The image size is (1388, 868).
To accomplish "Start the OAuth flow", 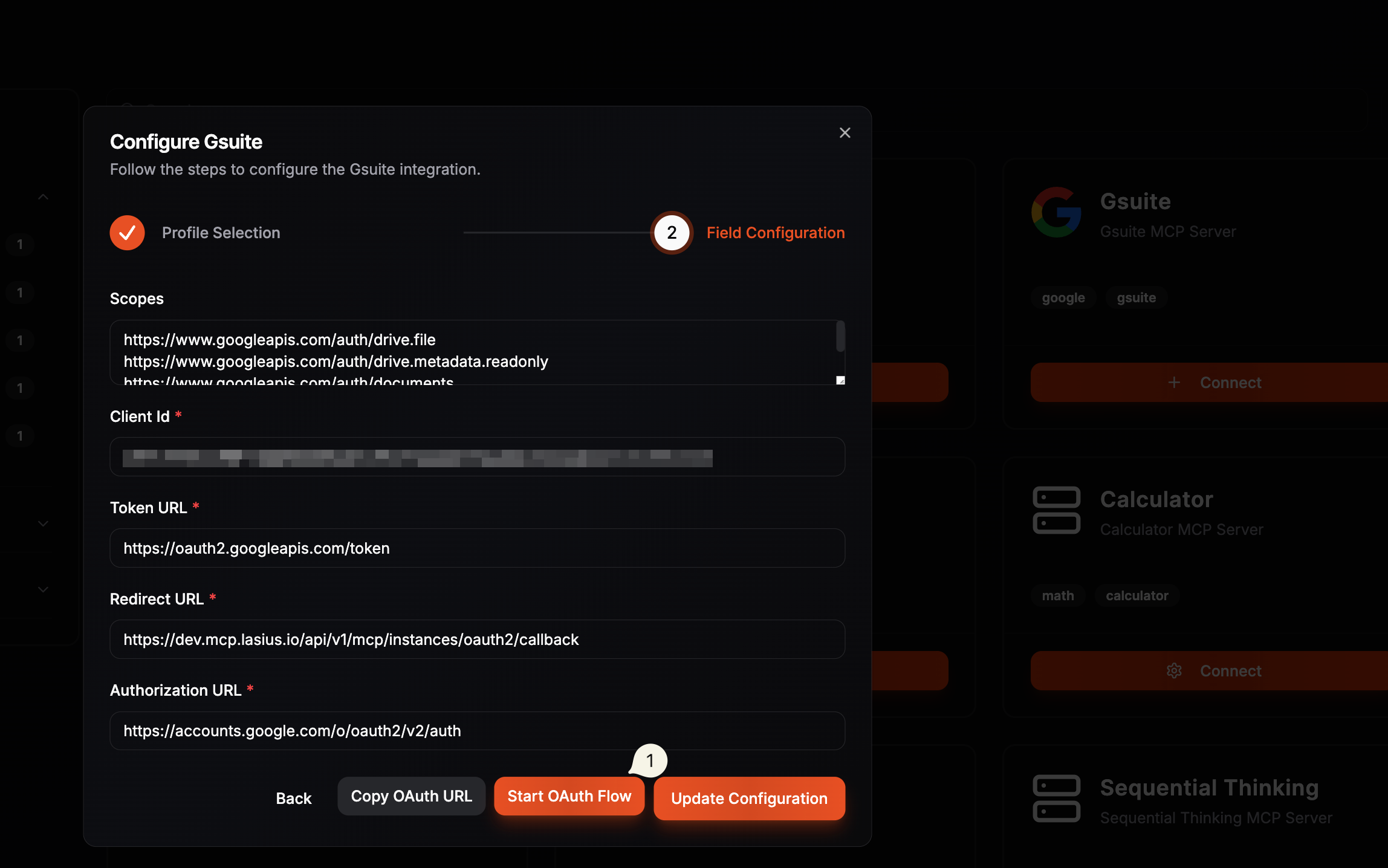I will 569,796.
